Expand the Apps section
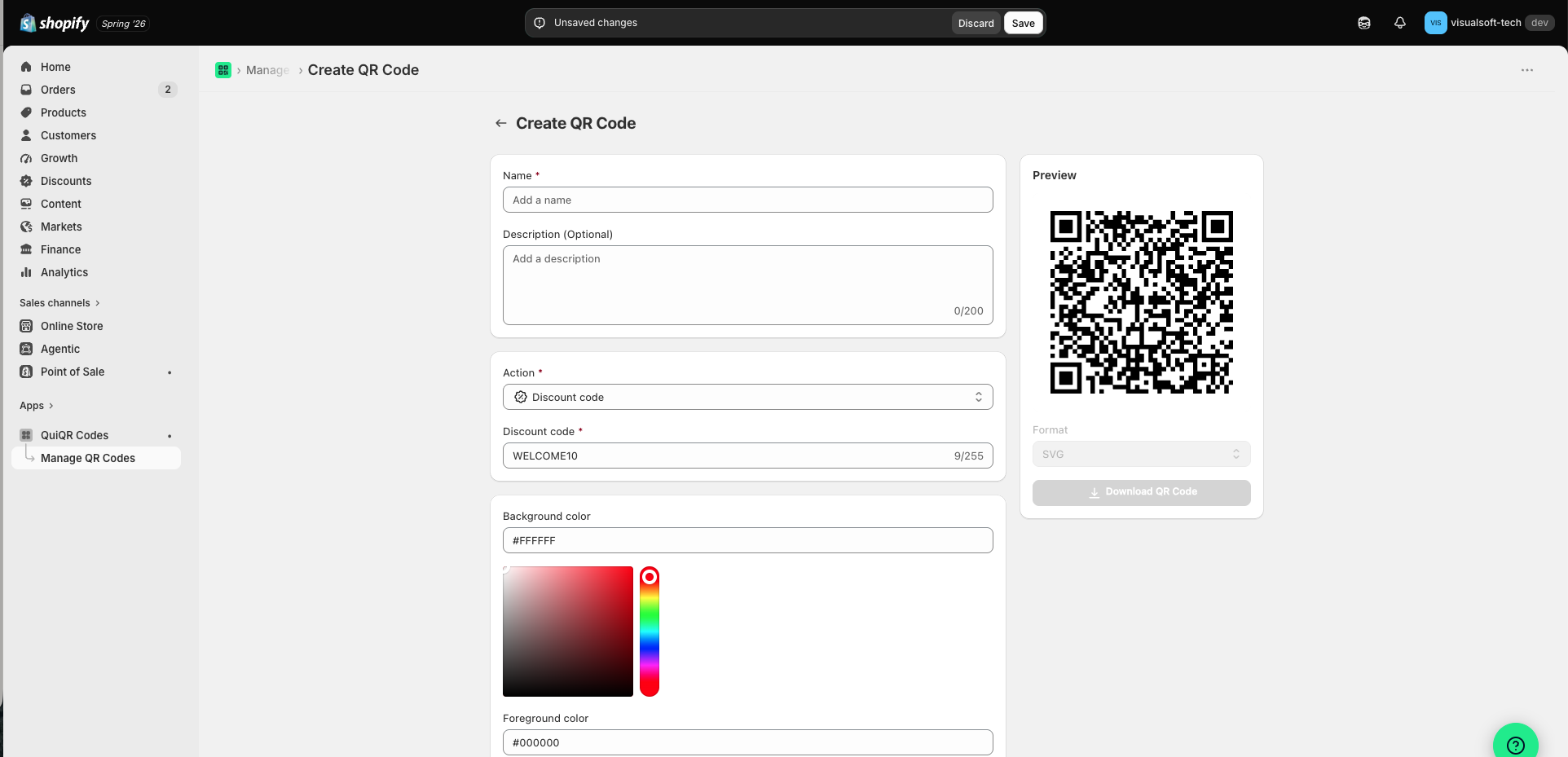This screenshot has width=1568, height=757. pos(37,406)
